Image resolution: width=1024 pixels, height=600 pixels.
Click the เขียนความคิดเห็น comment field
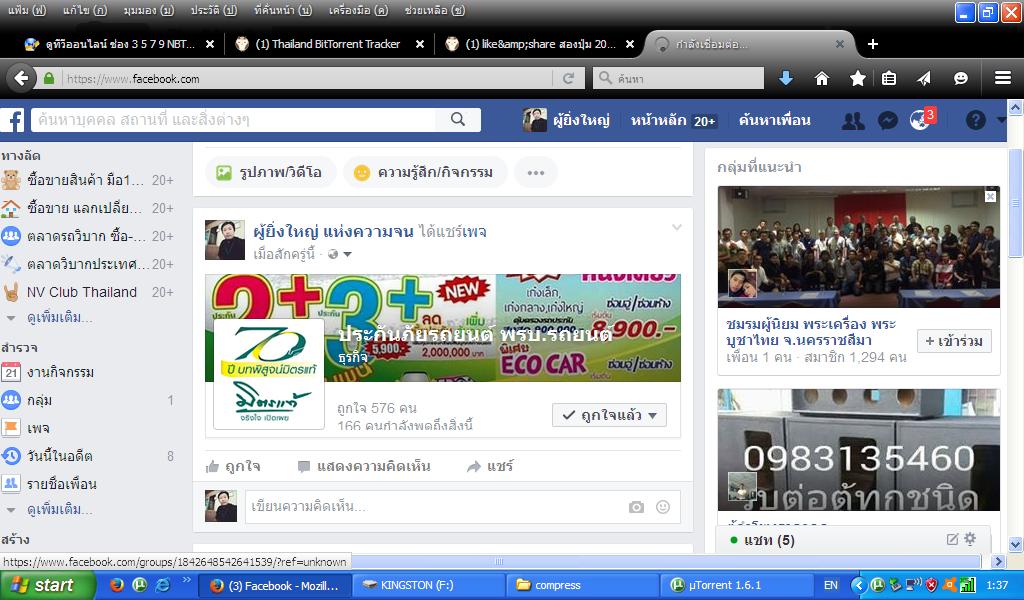click(x=433, y=507)
